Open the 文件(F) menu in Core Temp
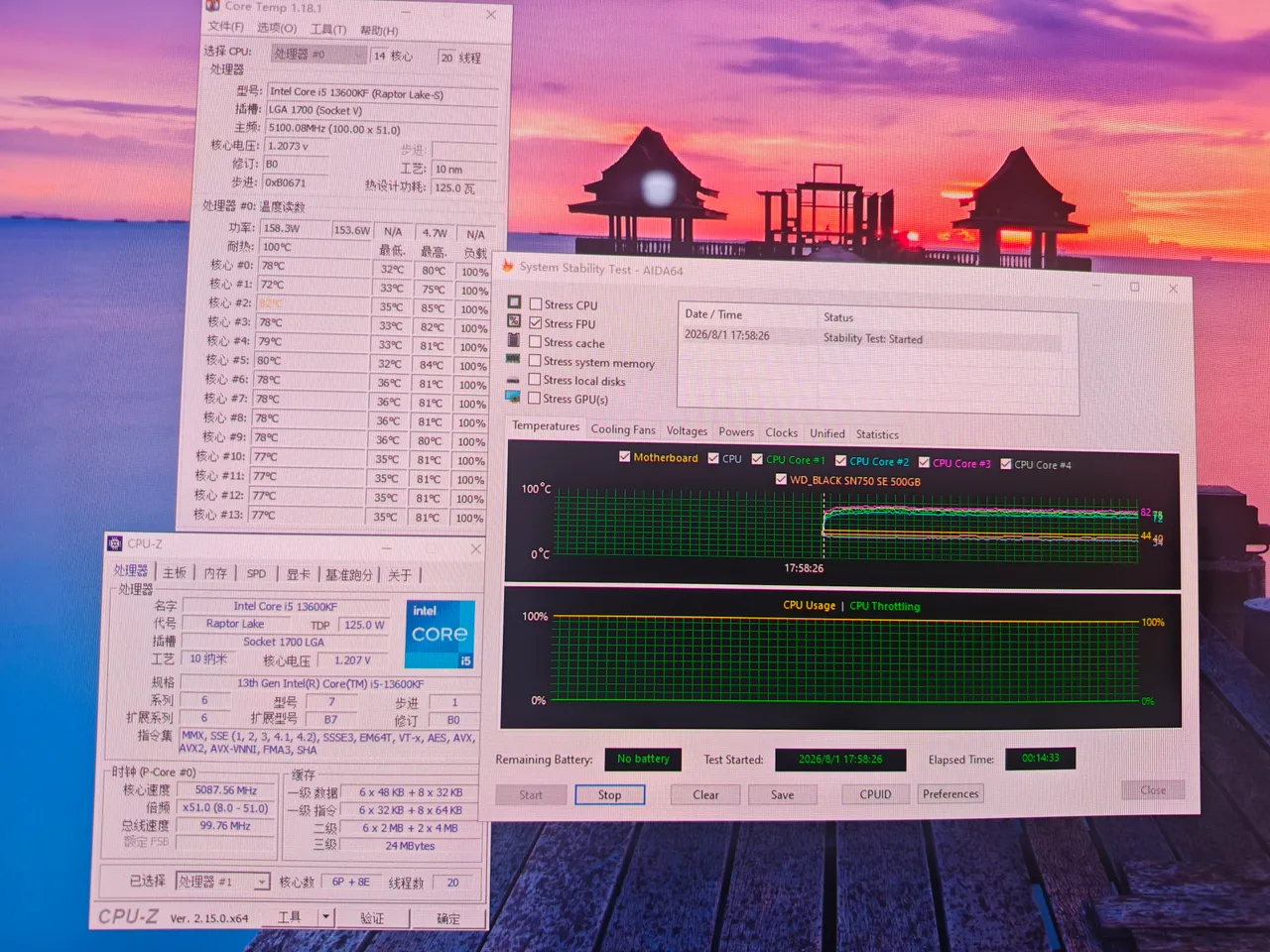Screen dimensions: 1270x952 [x=226, y=27]
